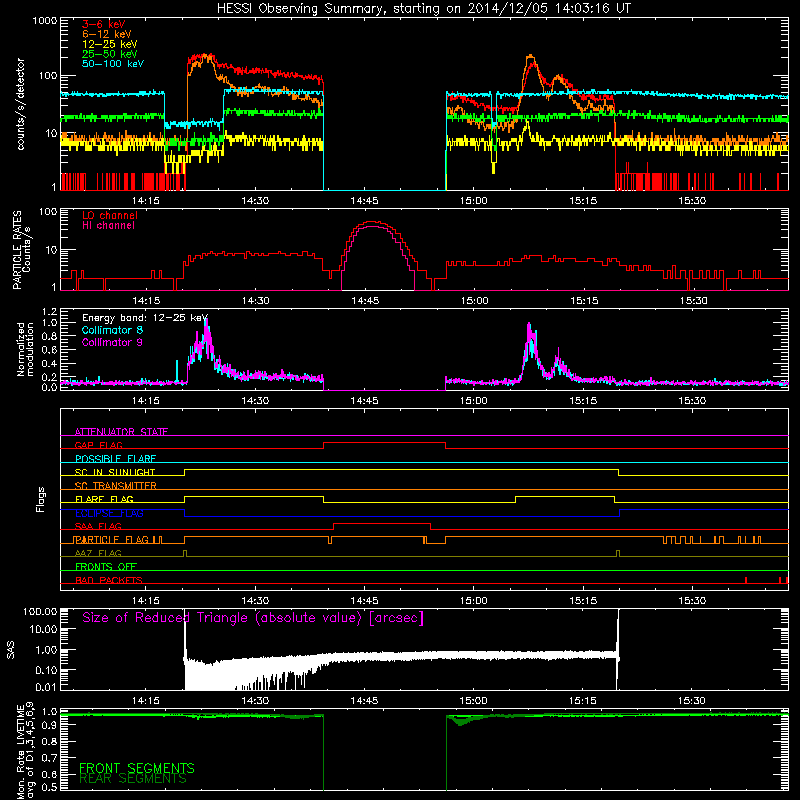
Task: Click the Mon. Rate LIVETIME axis label
Action: (x=24, y=750)
